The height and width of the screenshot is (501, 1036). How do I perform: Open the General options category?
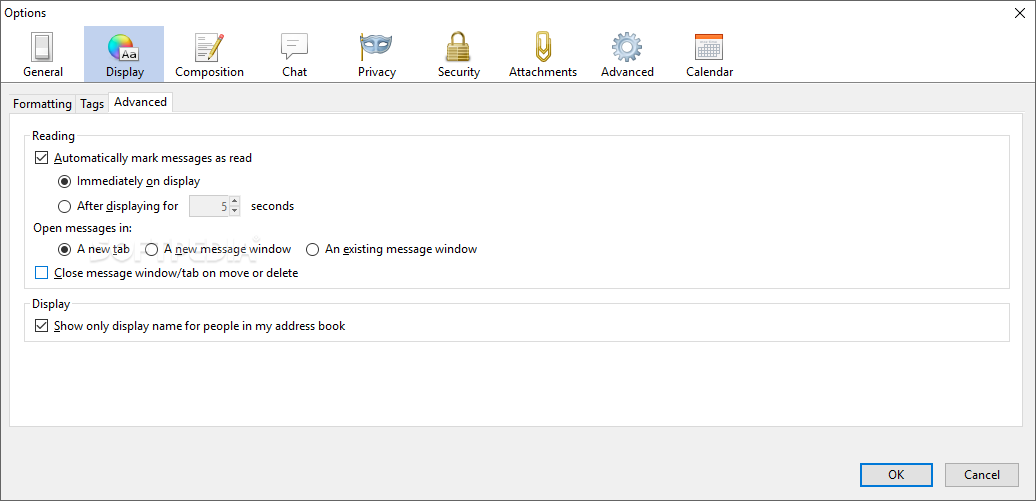[x=43, y=55]
